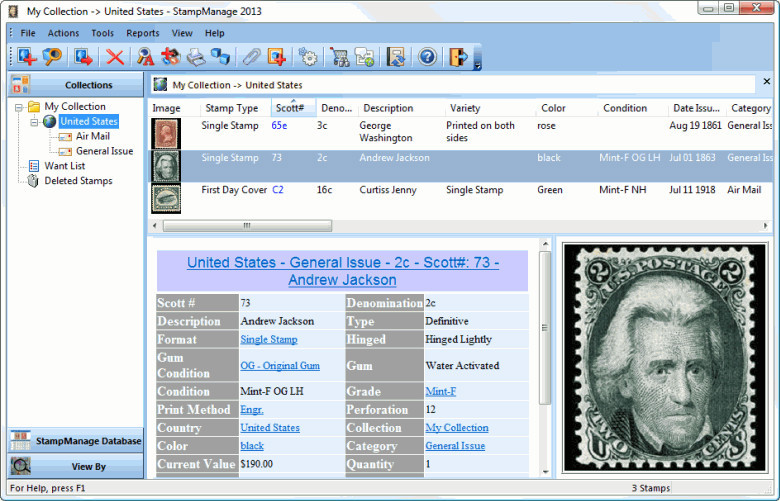Sort by Scott# column header
The height and width of the screenshot is (501, 780).
pos(293,108)
